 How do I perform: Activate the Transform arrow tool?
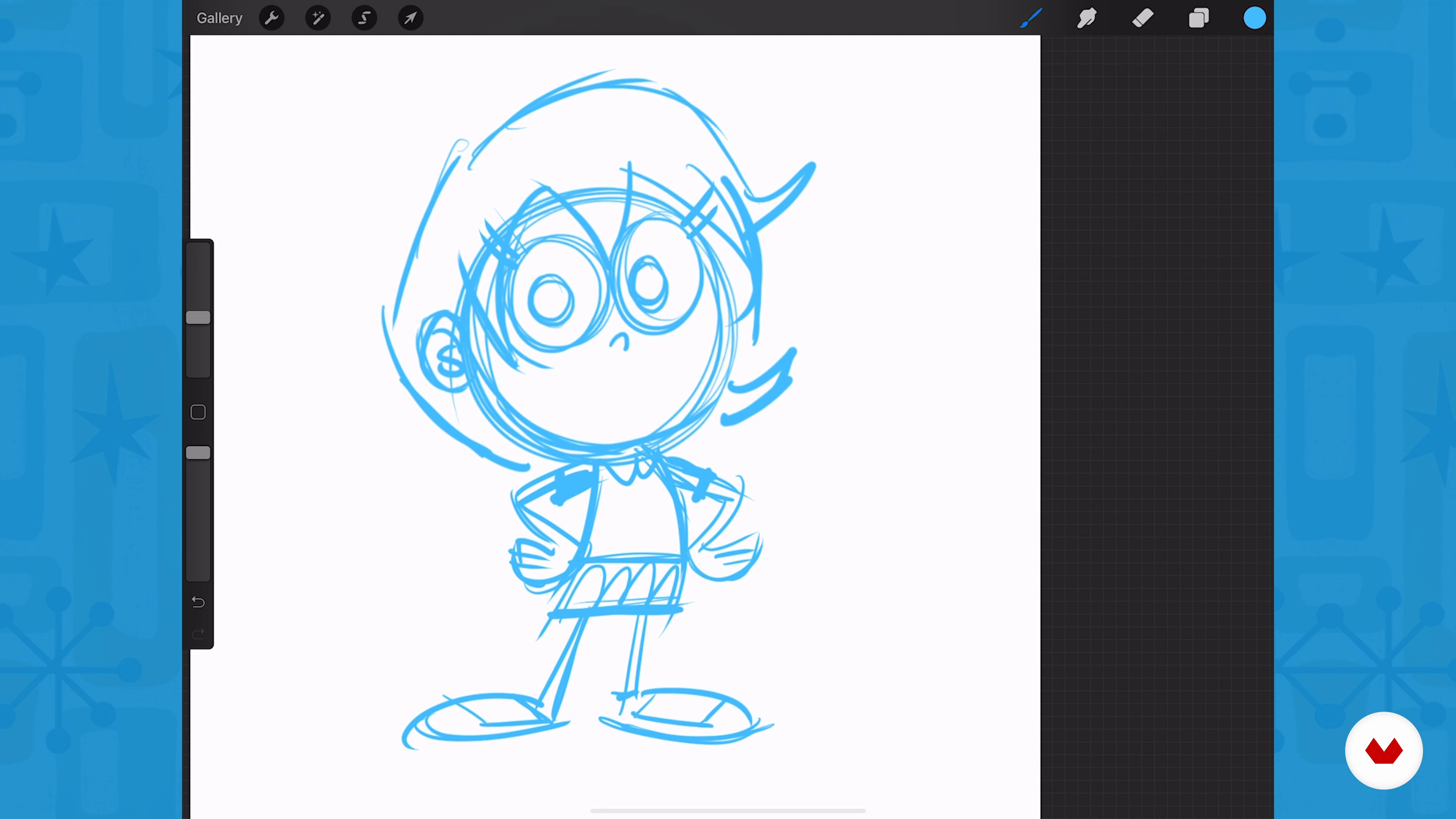[x=411, y=18]
